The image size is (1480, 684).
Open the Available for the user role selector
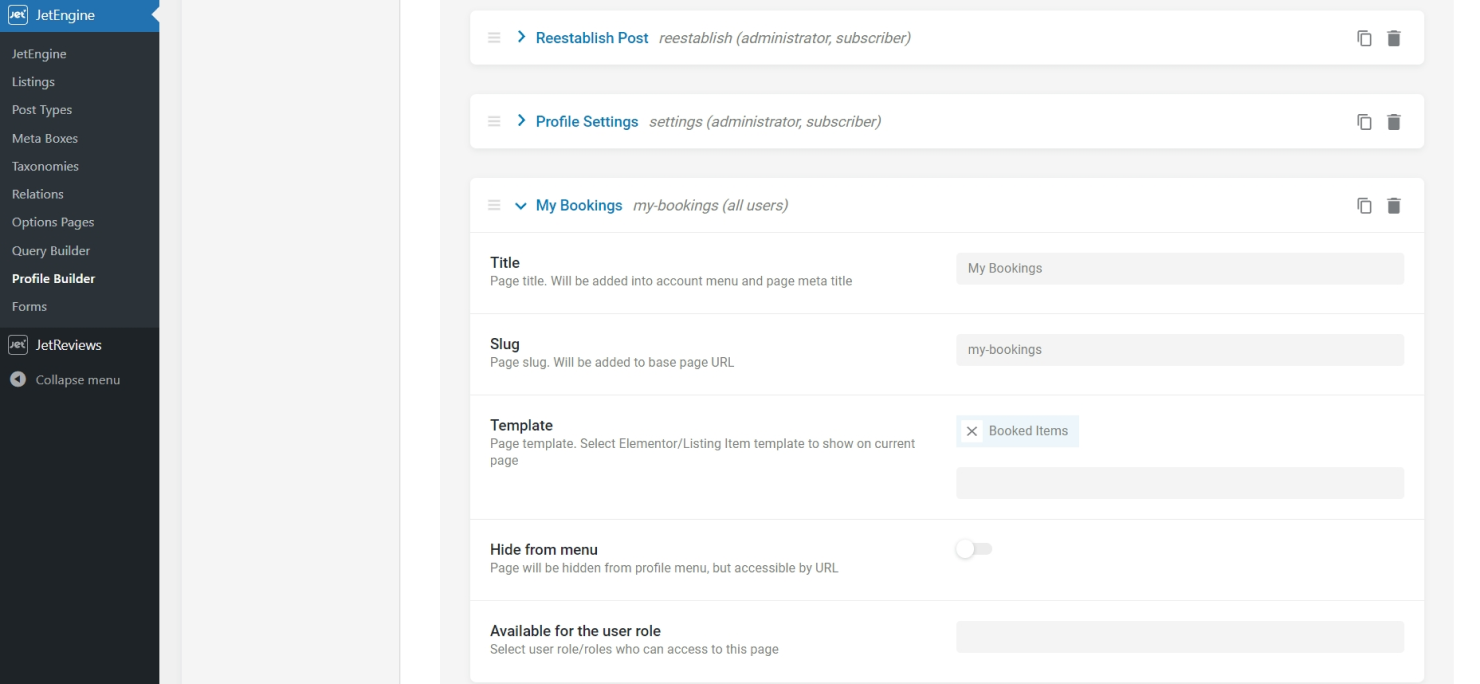click(x=1180, y=637)
